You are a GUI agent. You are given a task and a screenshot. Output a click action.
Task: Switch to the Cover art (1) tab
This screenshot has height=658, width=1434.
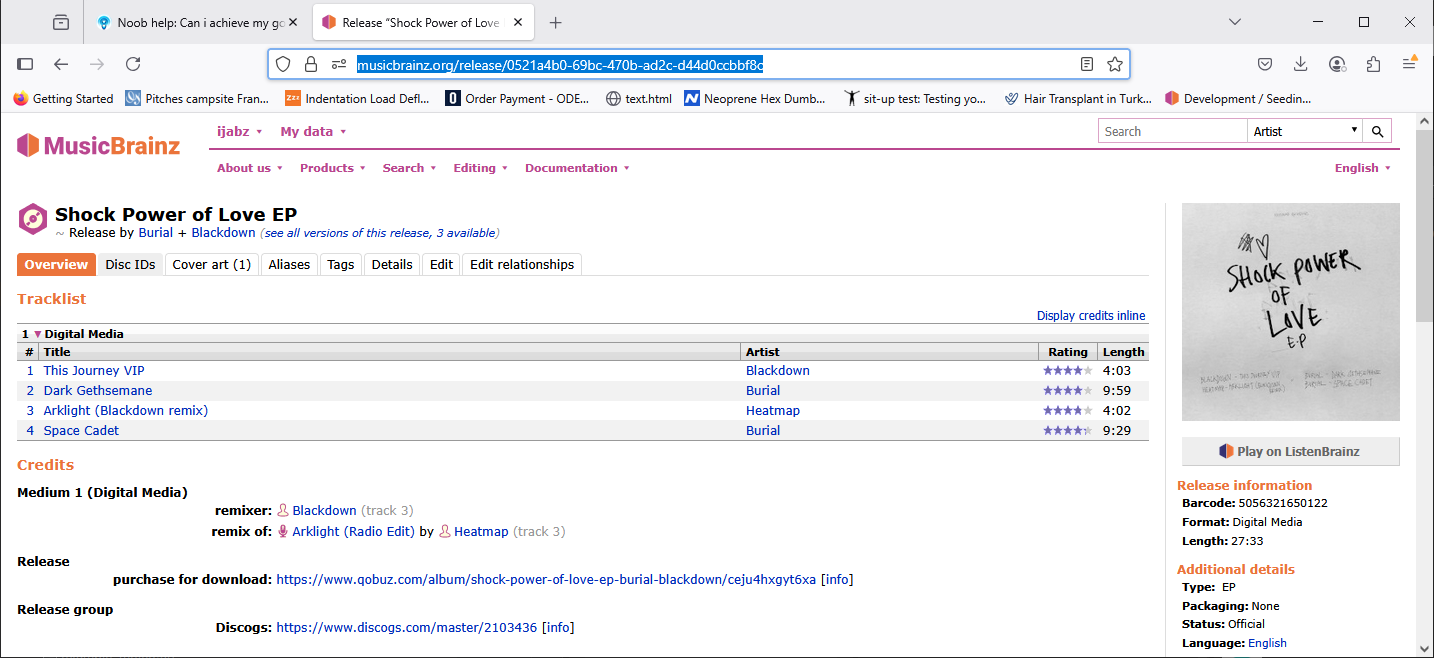[x=212, y=264]
